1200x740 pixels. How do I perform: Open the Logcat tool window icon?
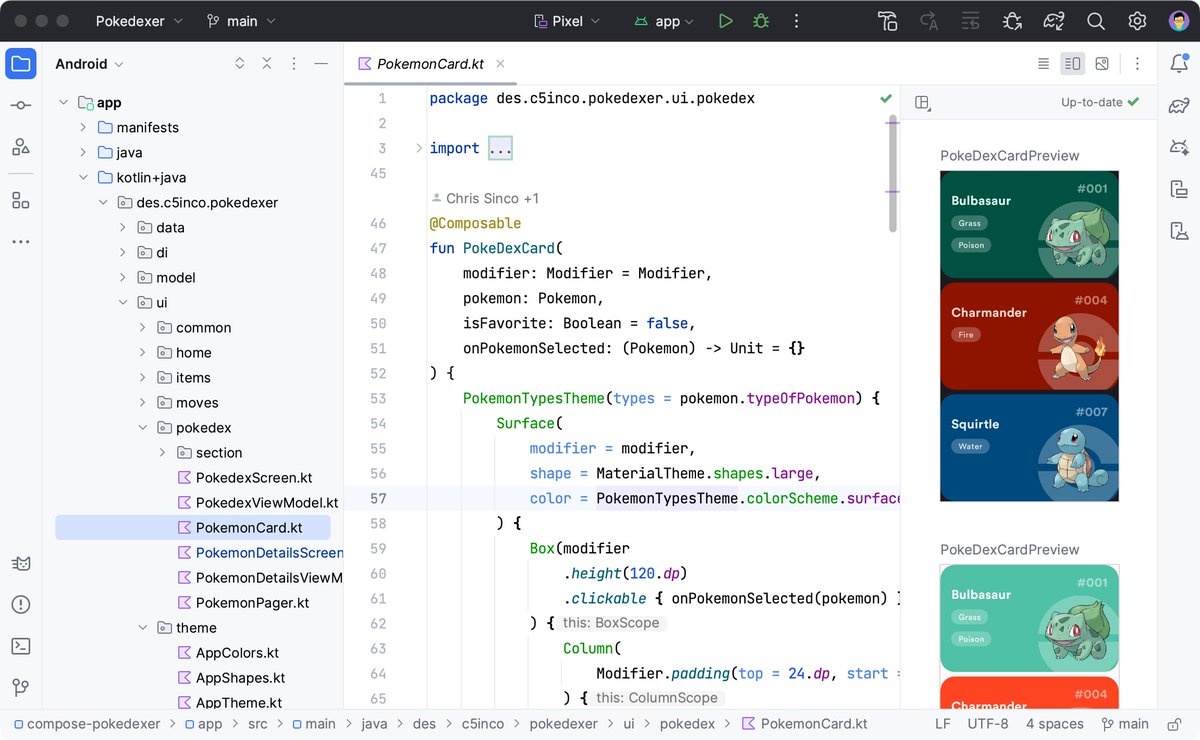tap(21, 563)
